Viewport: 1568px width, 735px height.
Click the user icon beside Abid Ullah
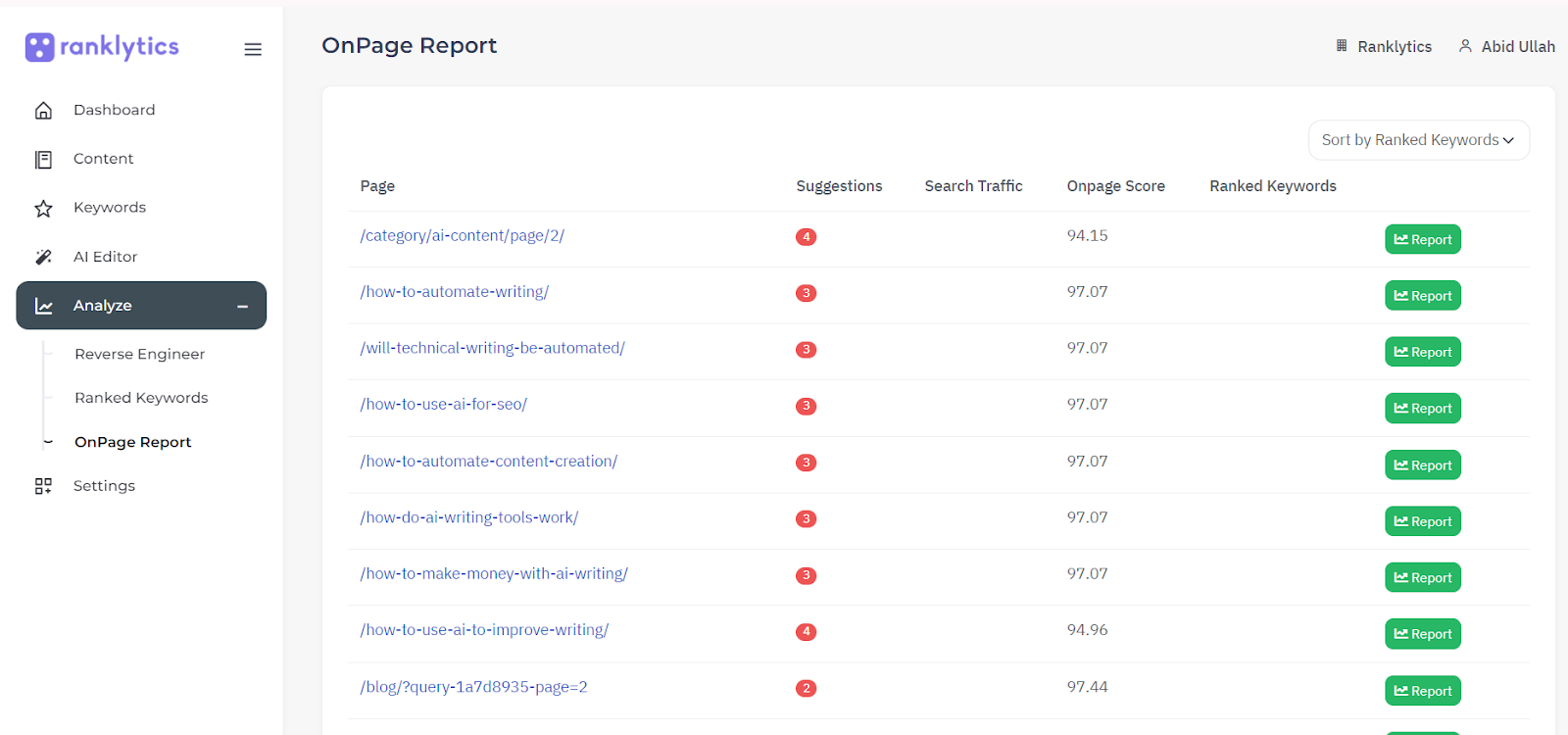(x=1465, y=46)
